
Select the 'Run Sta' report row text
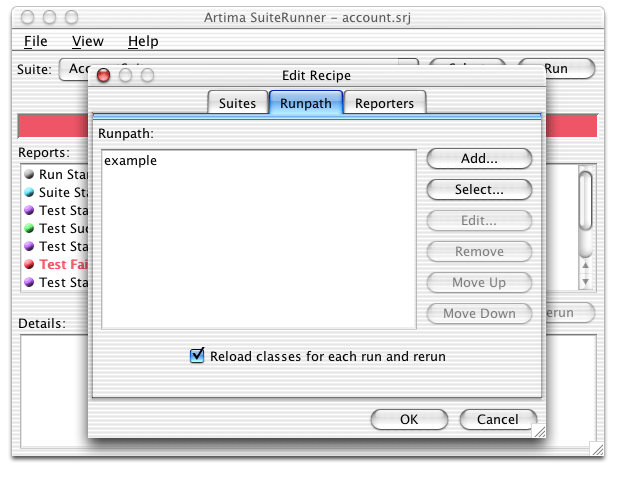(63, 174)
